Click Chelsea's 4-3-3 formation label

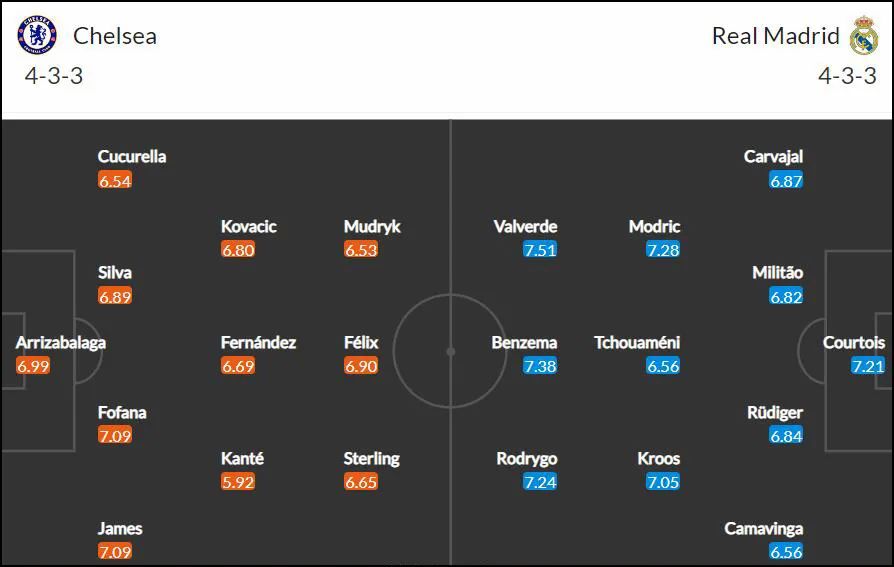(x=54, y=75)
